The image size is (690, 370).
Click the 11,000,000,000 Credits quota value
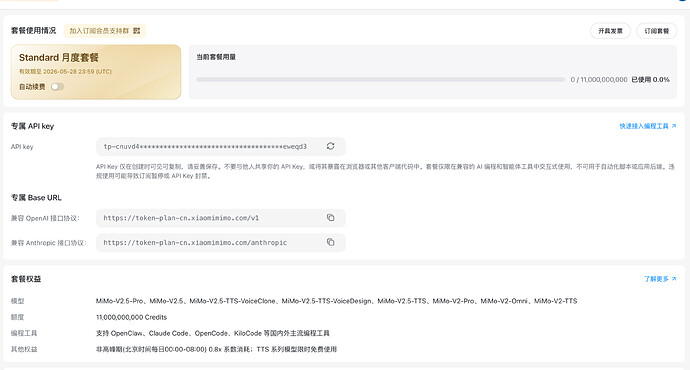tap(132, 317)
